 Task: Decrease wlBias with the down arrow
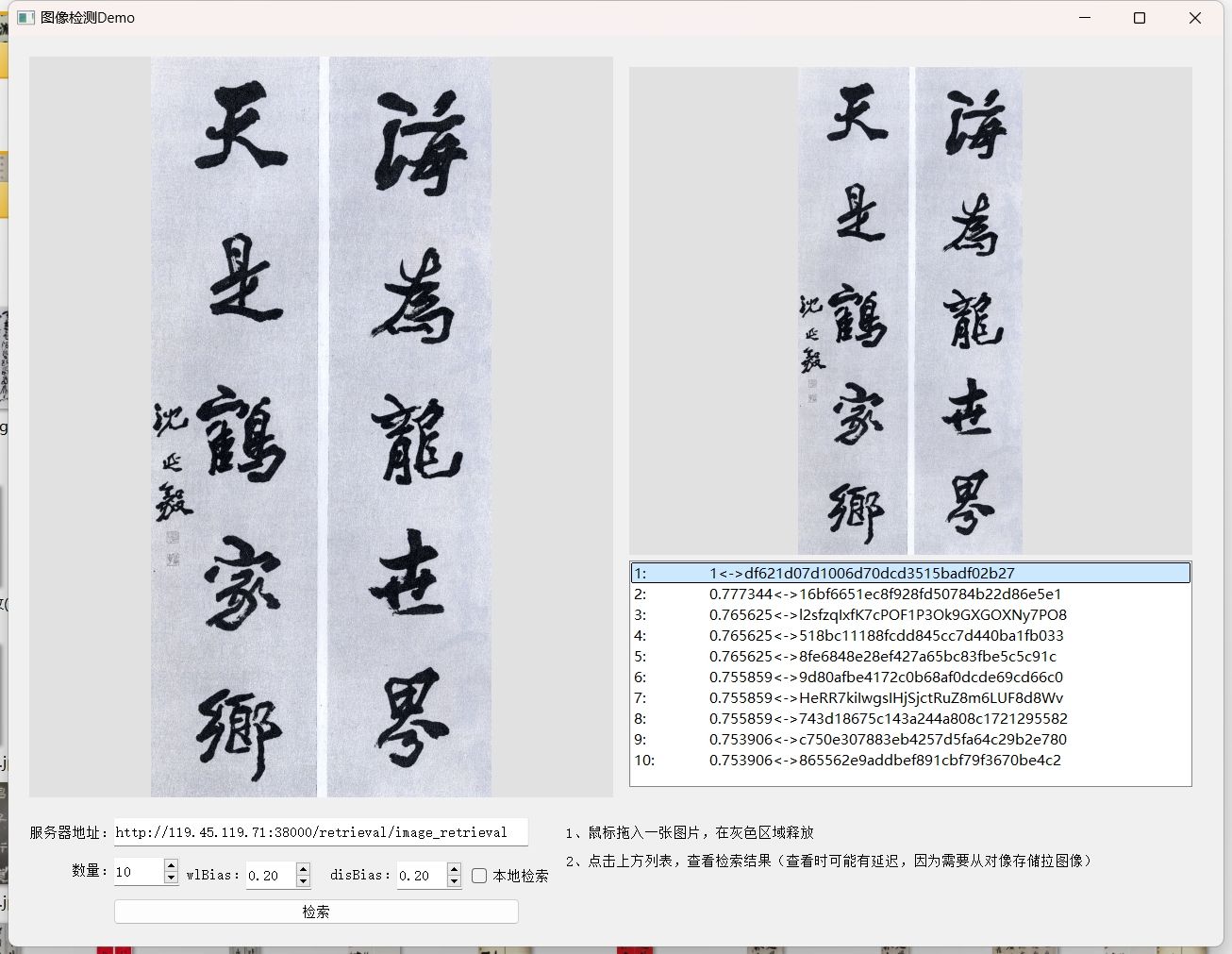(303, 881)
